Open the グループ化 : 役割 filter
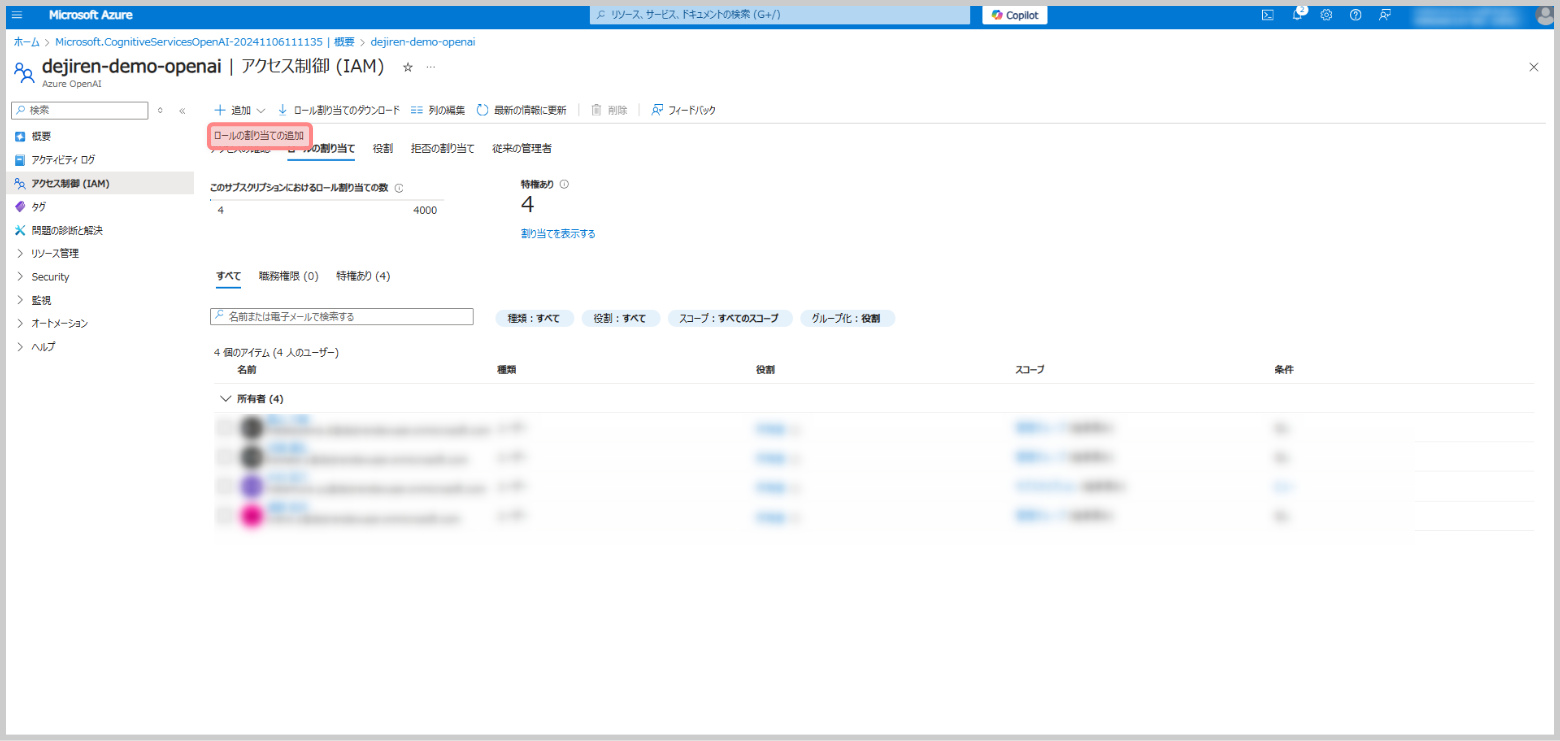 (847, 318)
